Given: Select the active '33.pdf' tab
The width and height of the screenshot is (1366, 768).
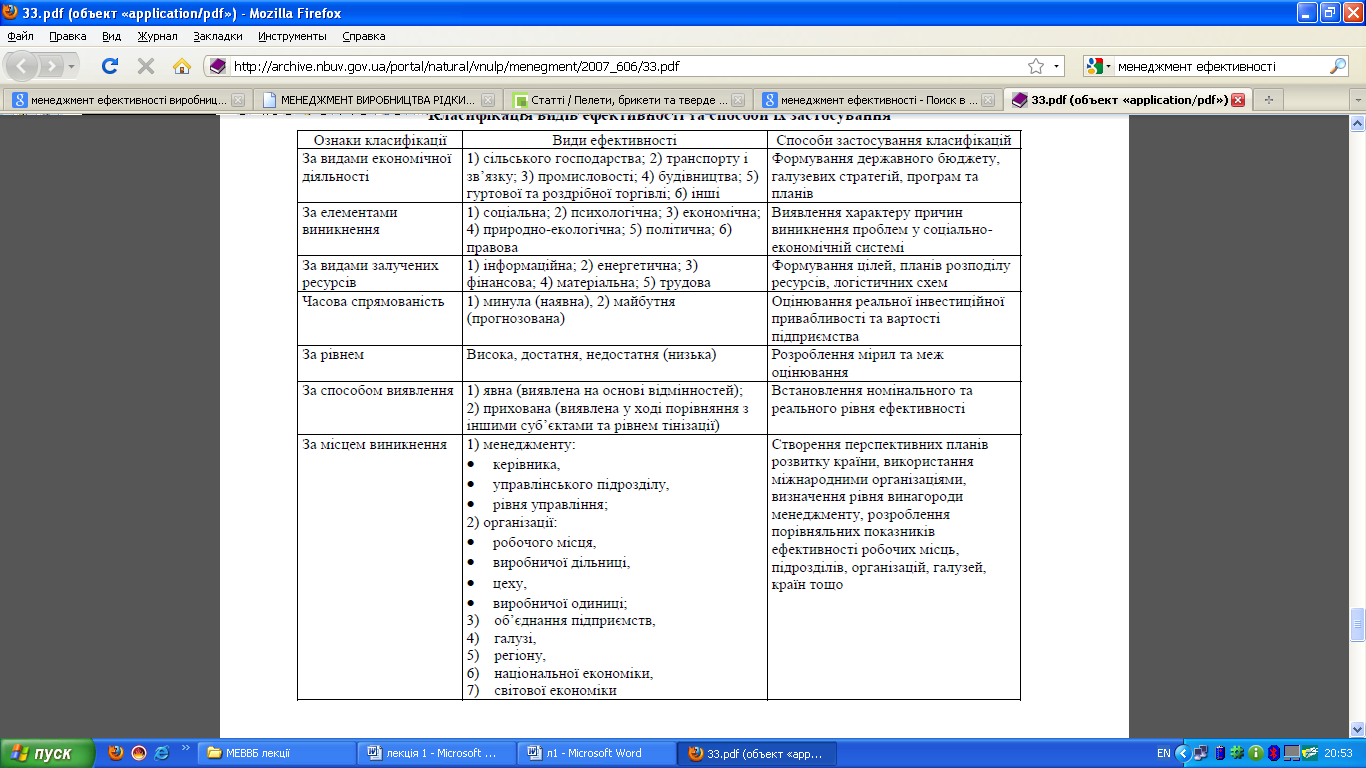Looking at the screenshot, I should [x=1127, y=100].
